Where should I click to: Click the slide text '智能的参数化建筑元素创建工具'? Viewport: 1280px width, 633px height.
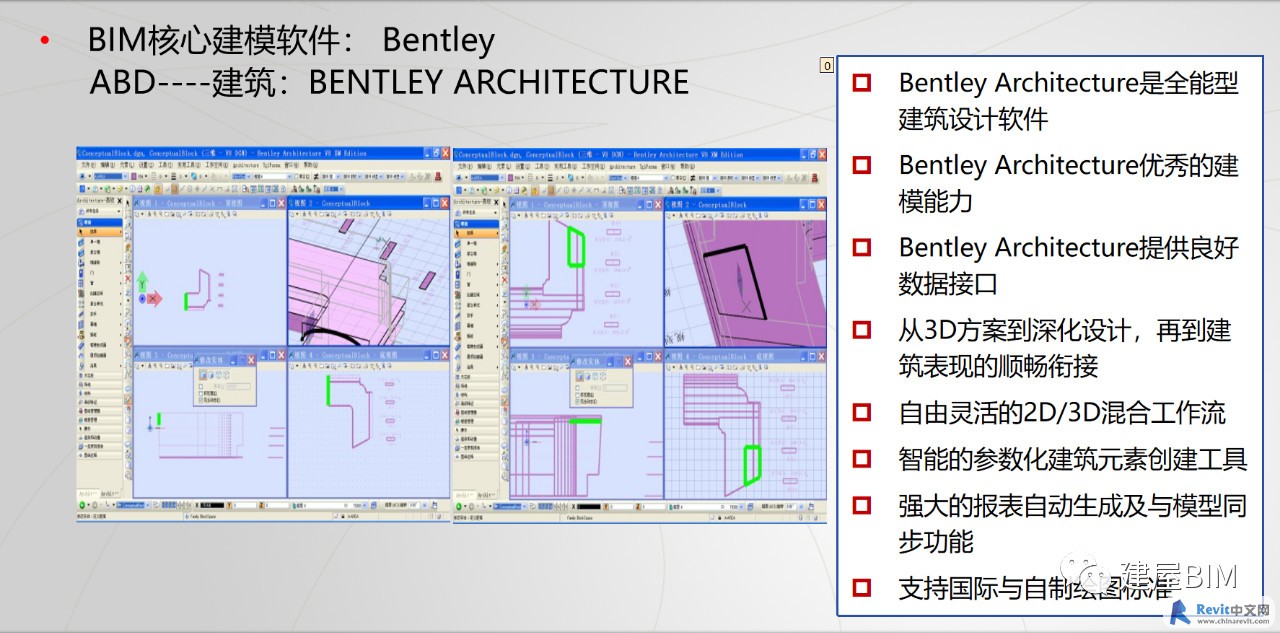(1072, 459)
